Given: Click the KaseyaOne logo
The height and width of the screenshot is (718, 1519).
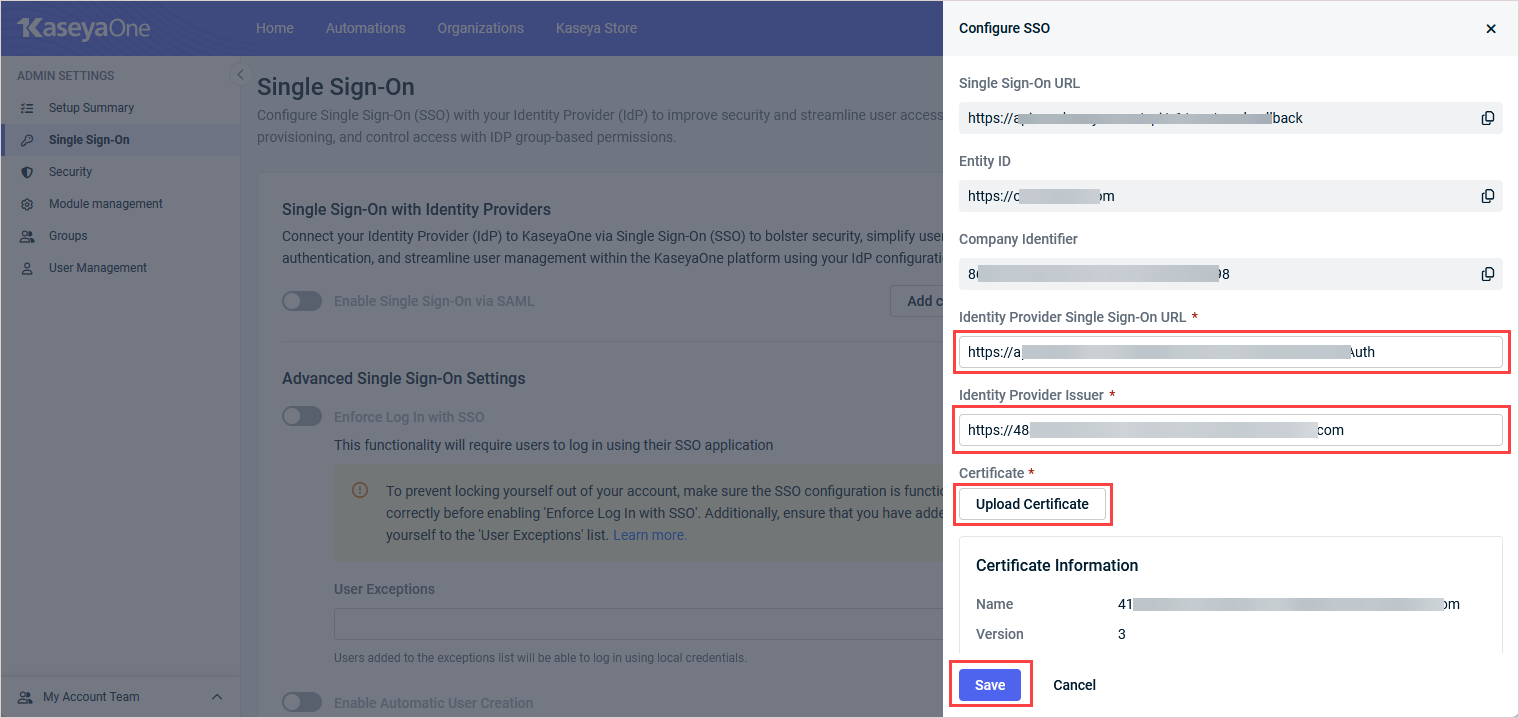Looking at the screenshot, I should pyautogui.click(x=84, y=28).
